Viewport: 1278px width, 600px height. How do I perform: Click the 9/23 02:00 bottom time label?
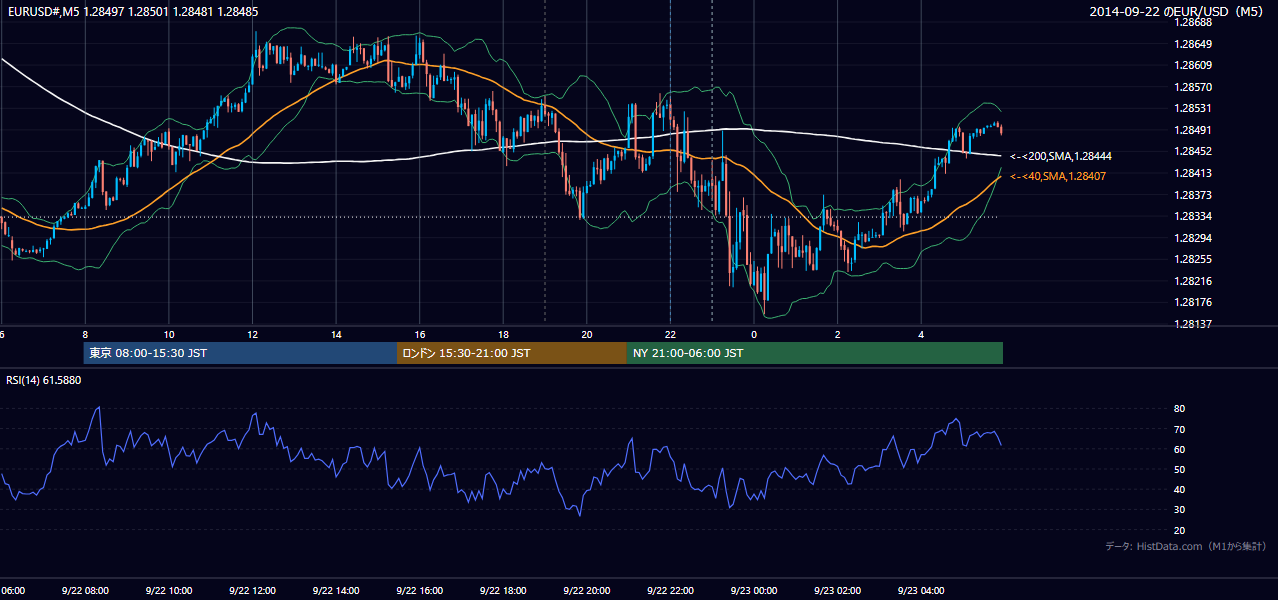838,591
